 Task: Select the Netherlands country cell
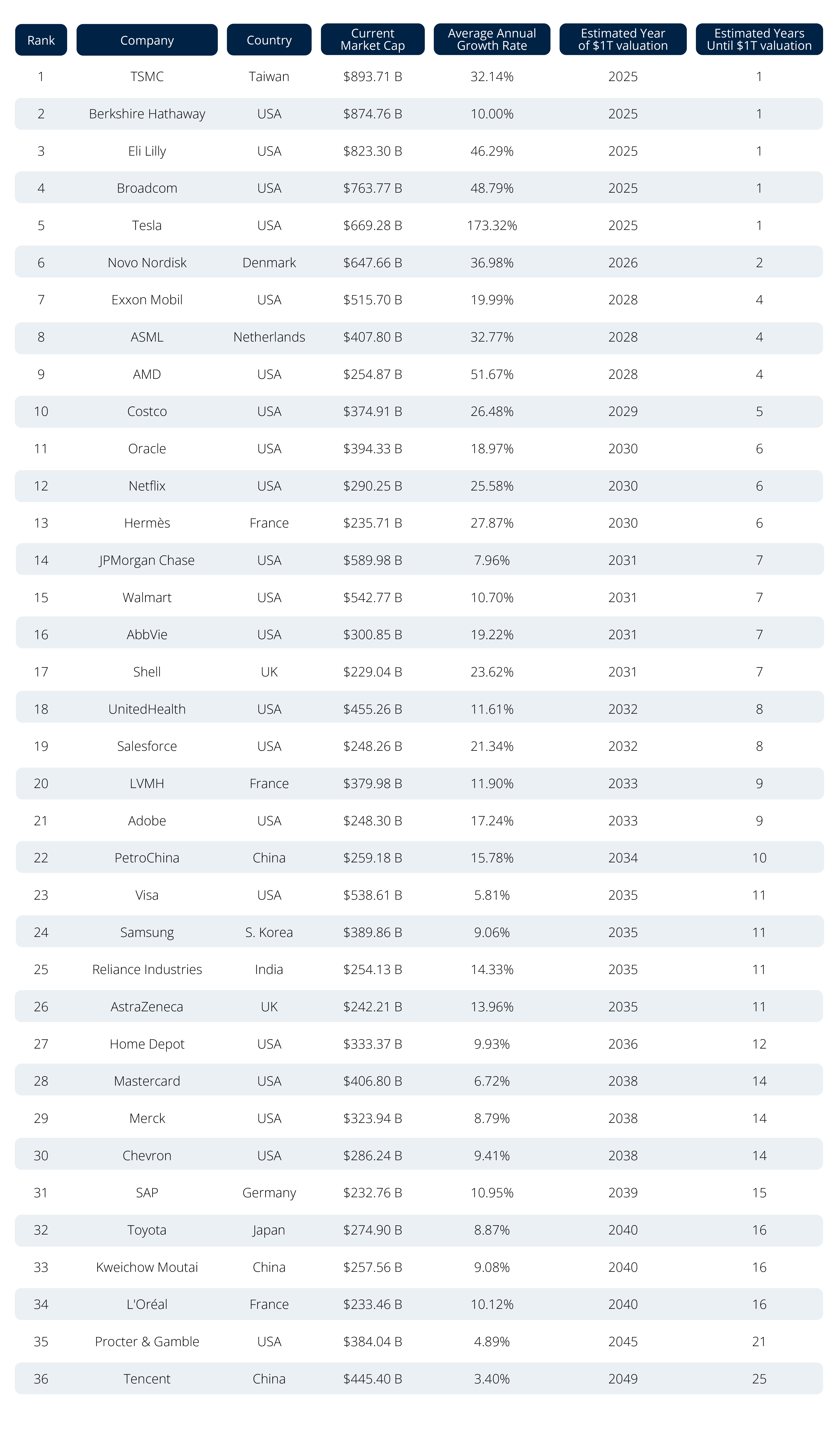(x=269, y=337)
